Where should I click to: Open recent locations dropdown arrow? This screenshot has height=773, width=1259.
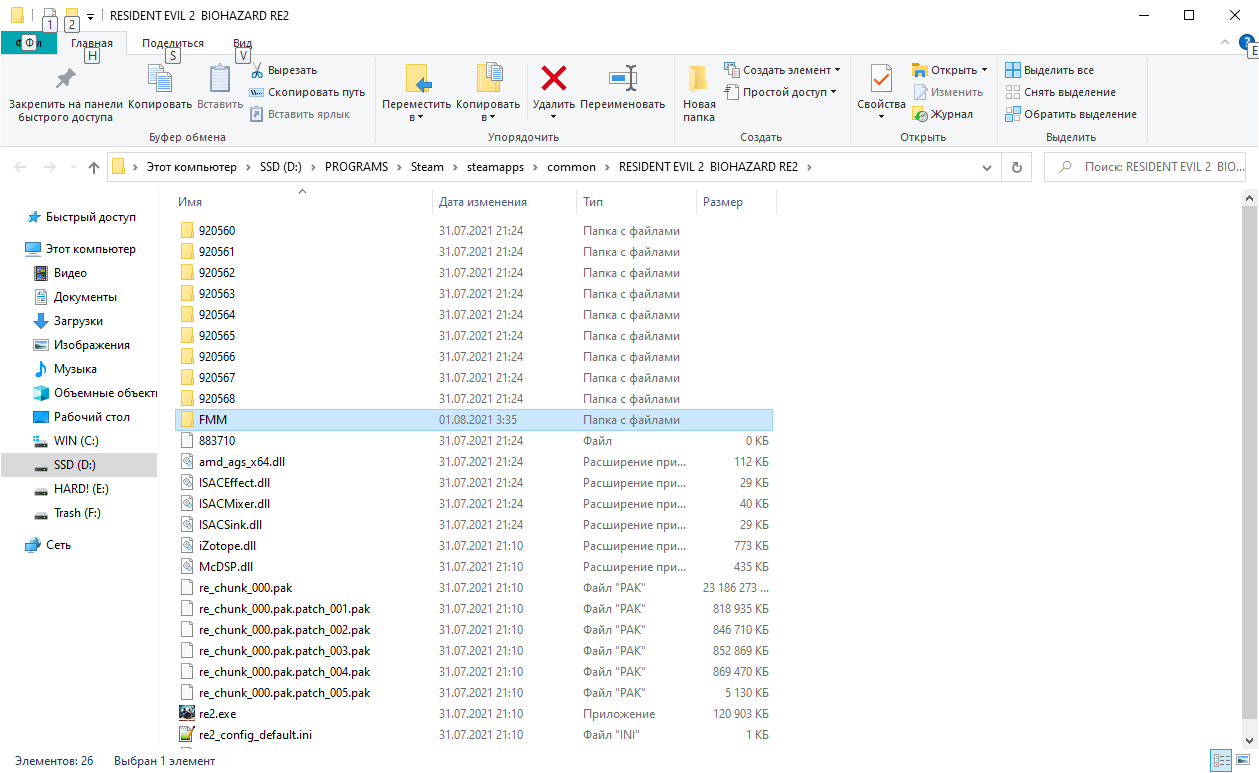click(73, 168)
